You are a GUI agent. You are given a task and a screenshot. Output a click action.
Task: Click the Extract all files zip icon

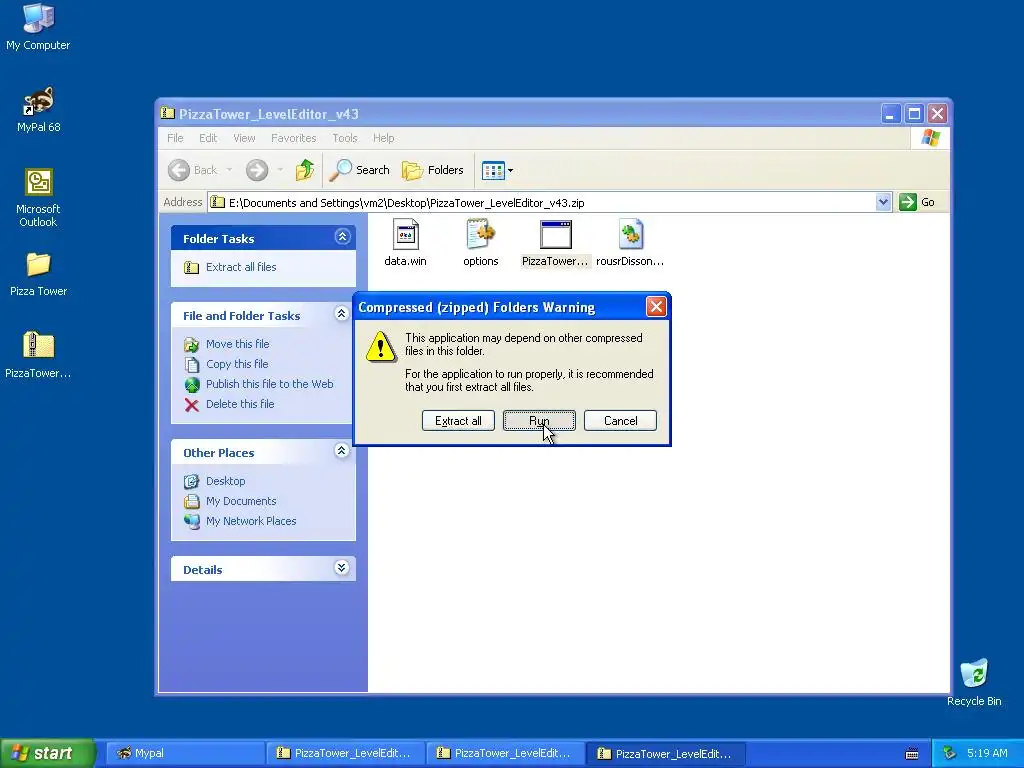191,267
